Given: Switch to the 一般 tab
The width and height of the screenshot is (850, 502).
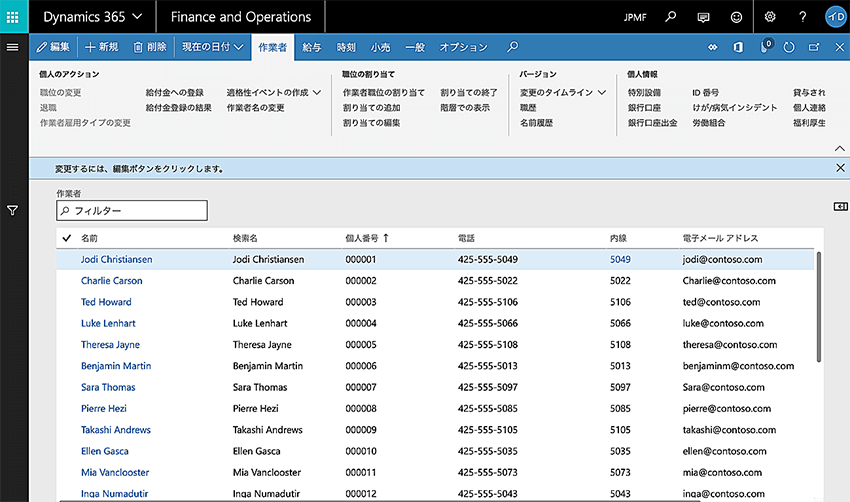Looking at the screenshot, I should (x=415, y=47).
